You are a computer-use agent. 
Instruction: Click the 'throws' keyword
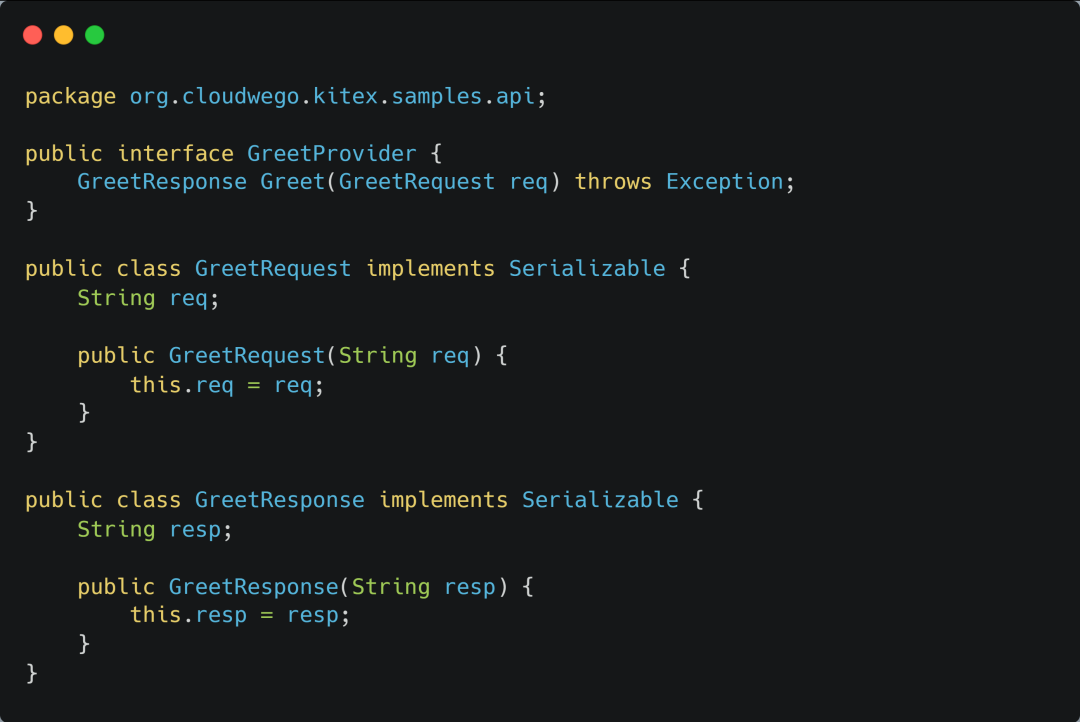(613, 182)
